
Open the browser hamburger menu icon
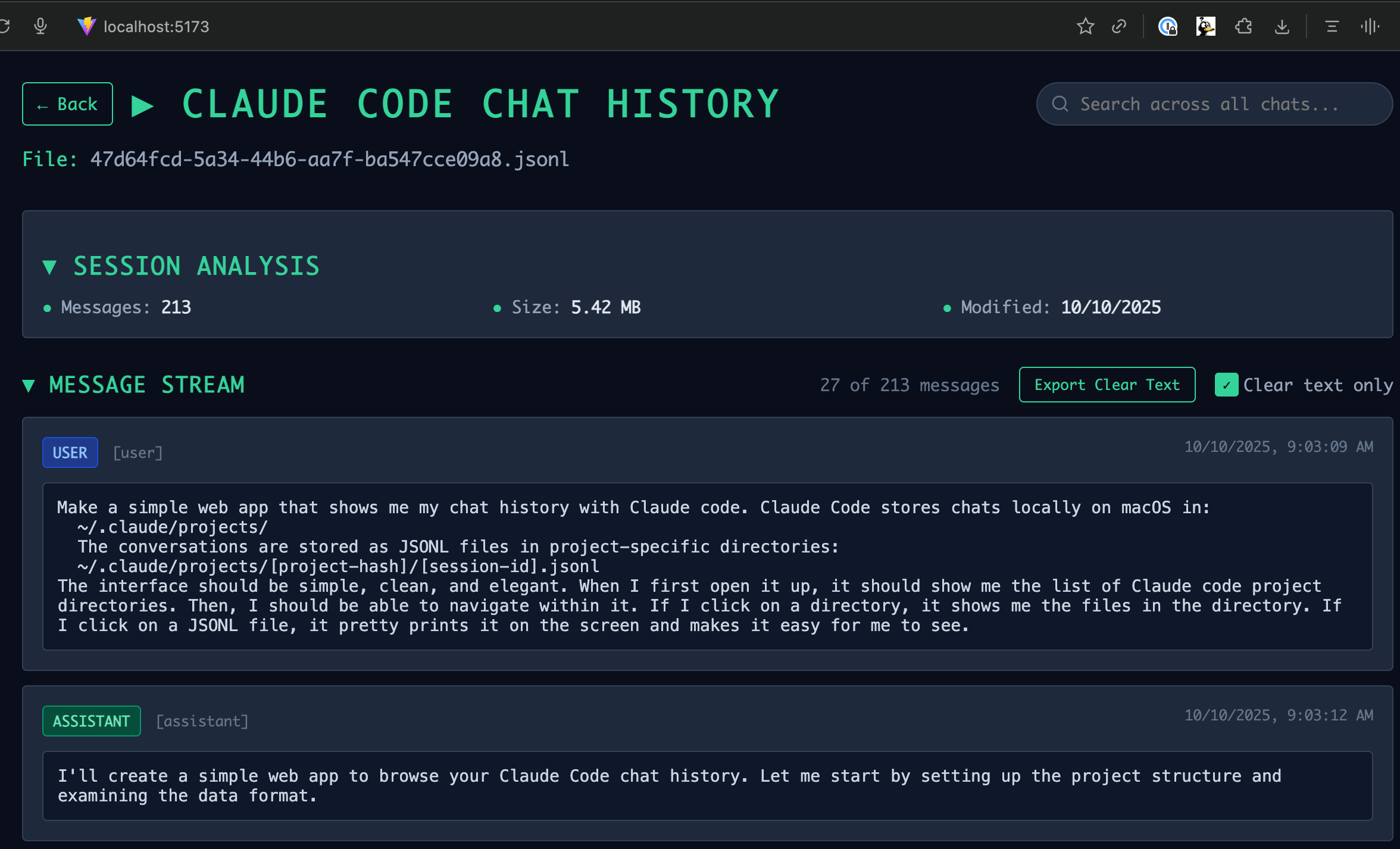(1332, 26)
